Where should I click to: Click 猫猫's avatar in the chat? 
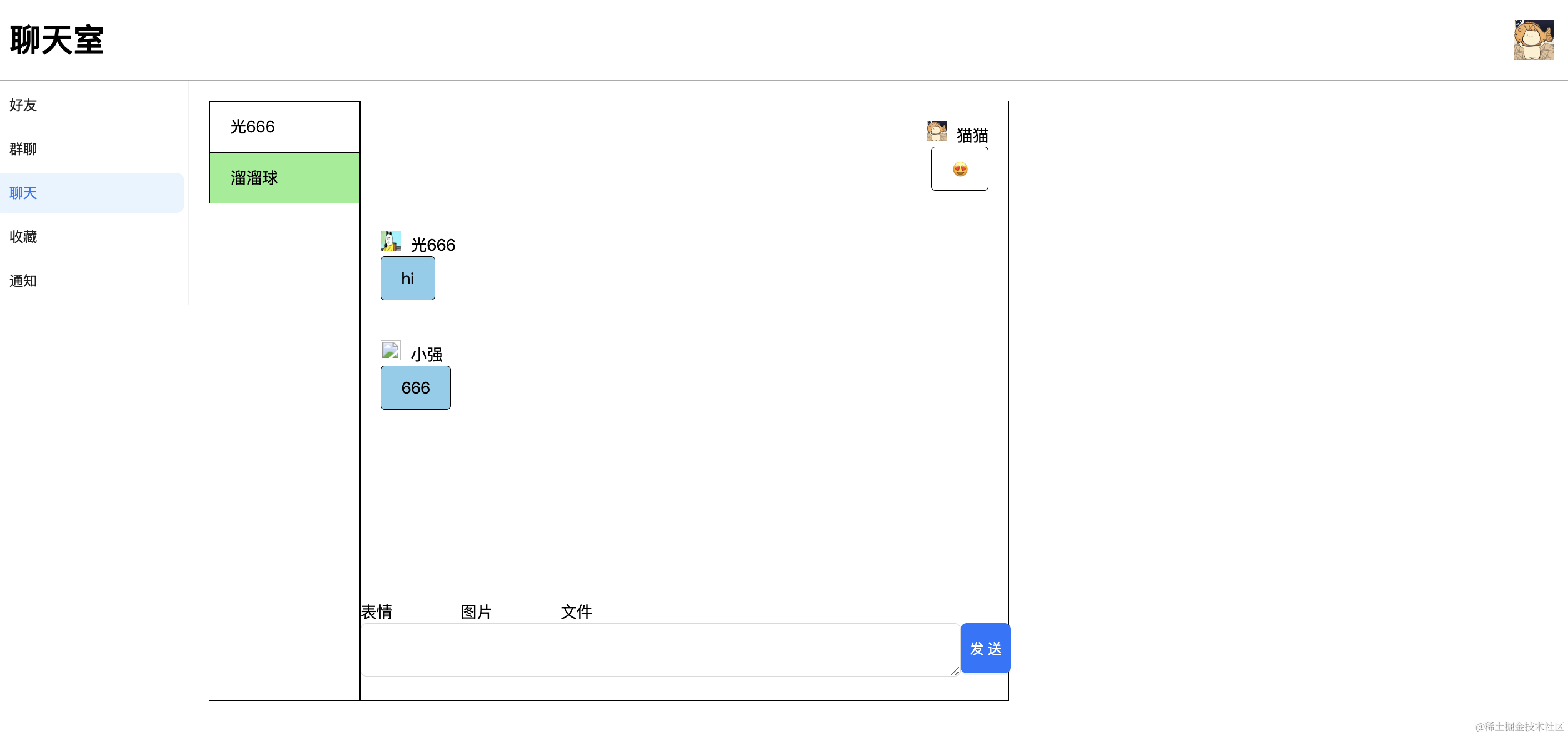coord(936,131)
